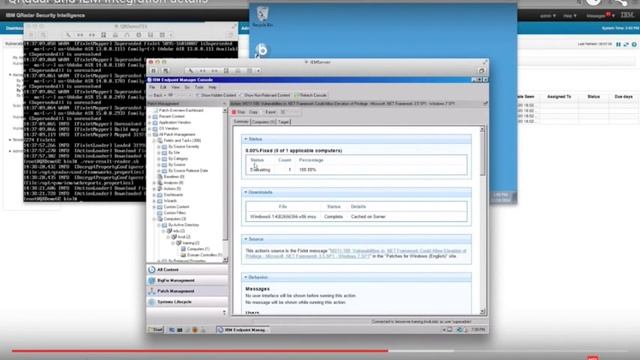
Task: Click the Export action button
Action: tap(270, 112)
